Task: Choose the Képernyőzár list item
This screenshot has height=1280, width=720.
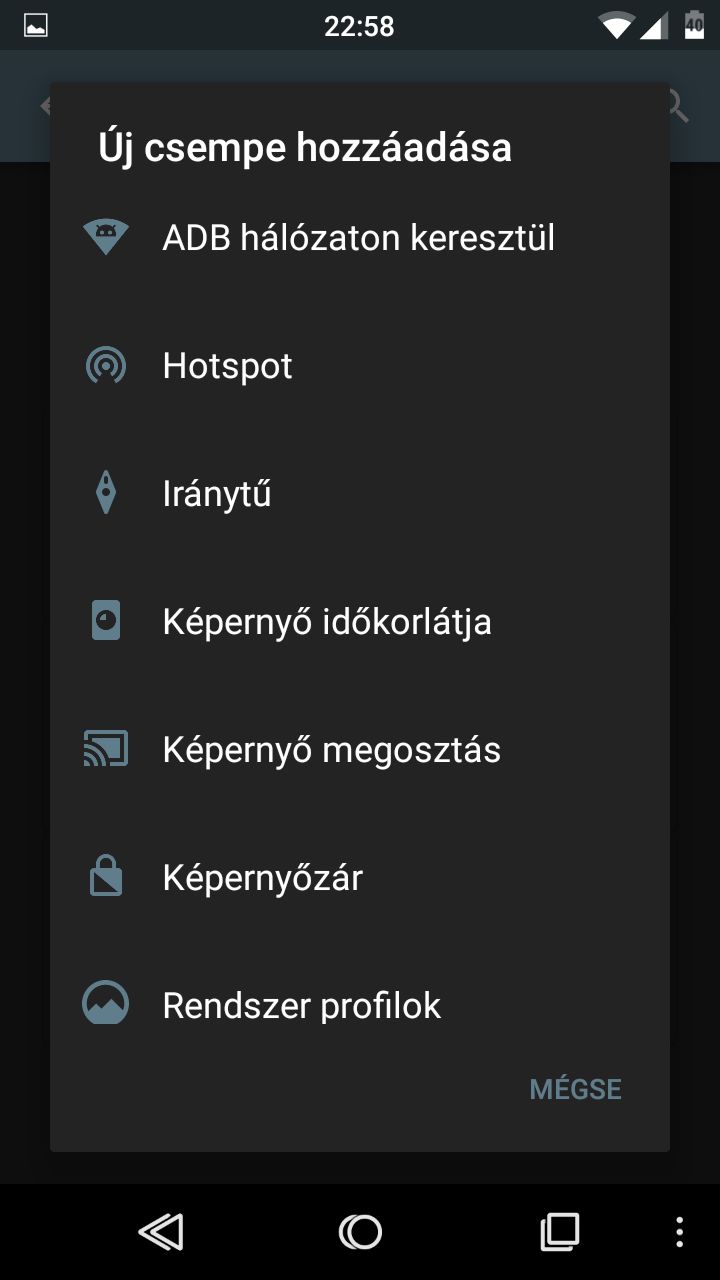Action: coord(360,878)
